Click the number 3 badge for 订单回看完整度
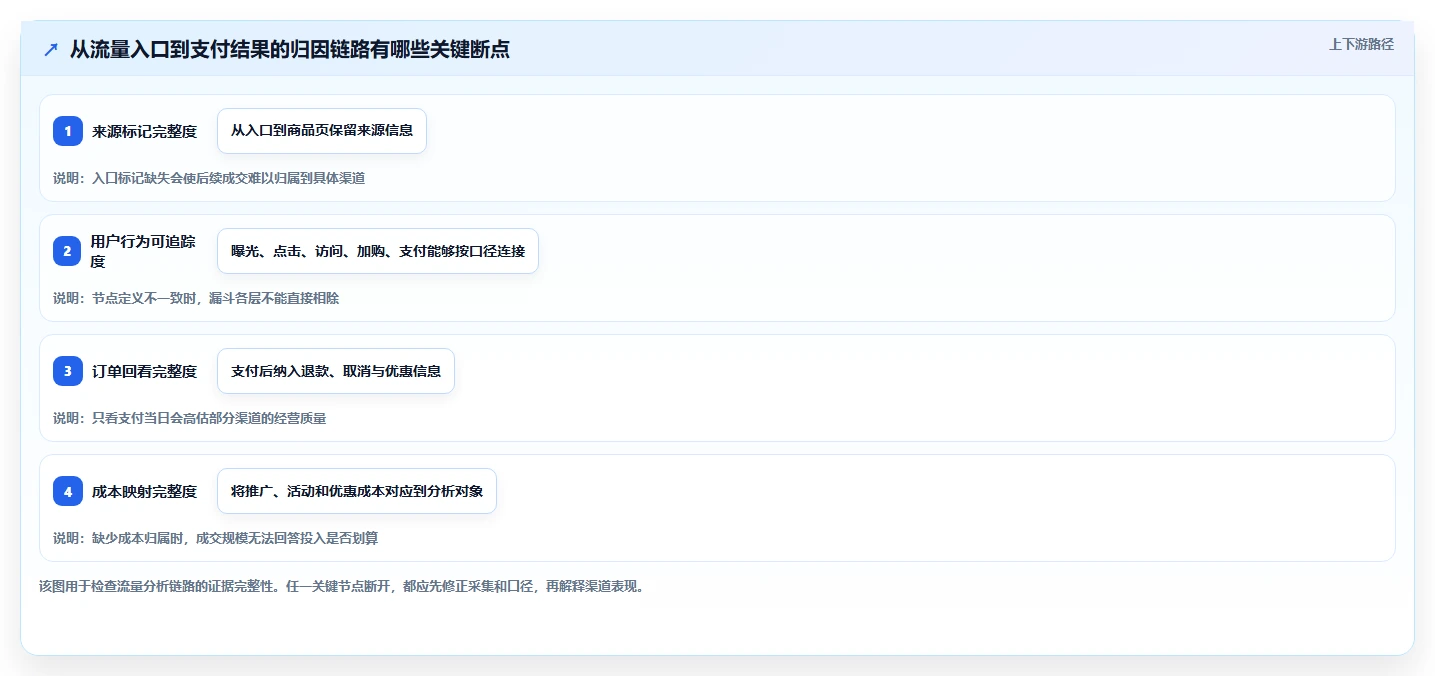This screenshot has height=676, width=1435. click(x=68, y=371)
